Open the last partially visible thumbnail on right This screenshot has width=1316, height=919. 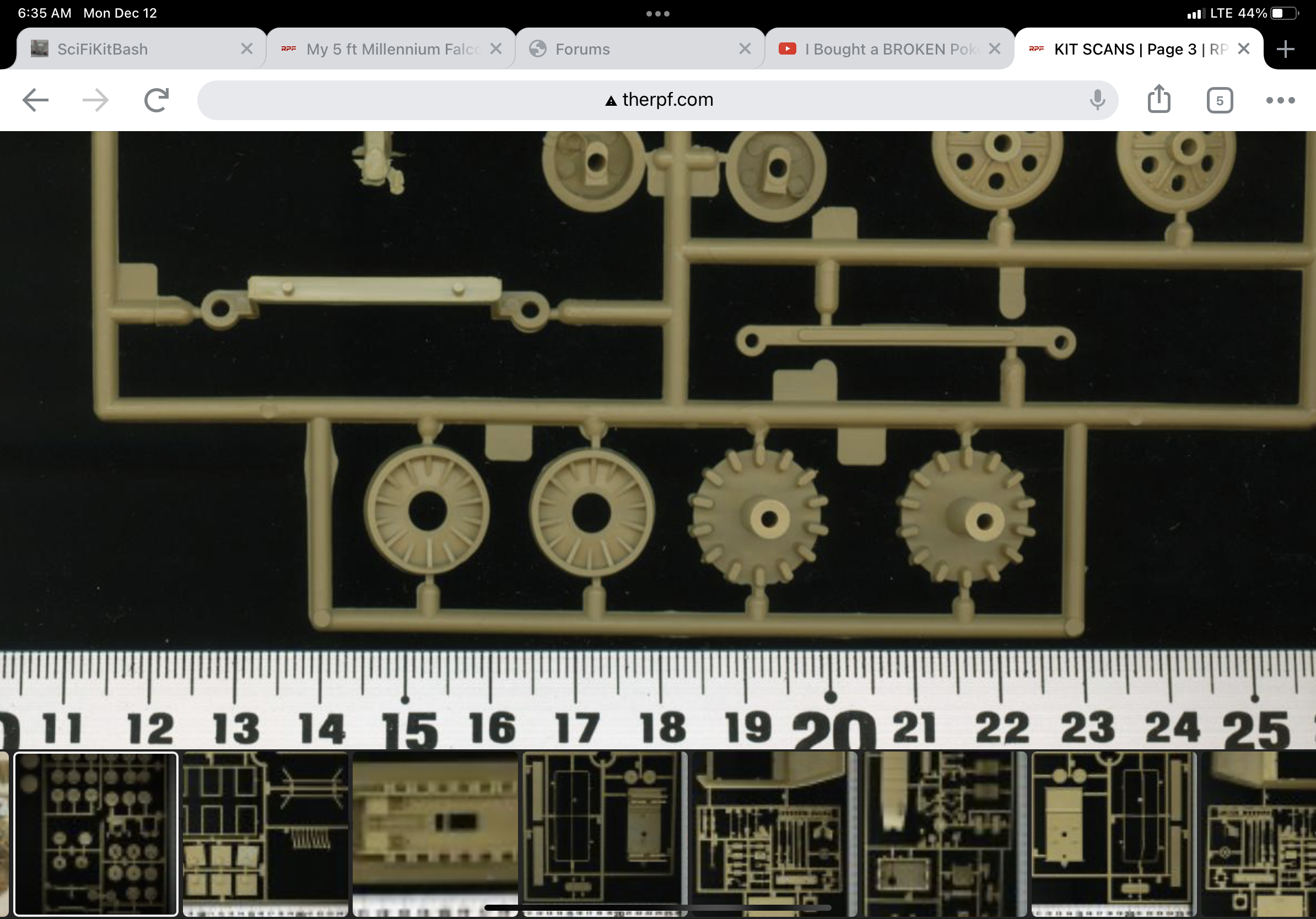click(x=1258, y=834)
